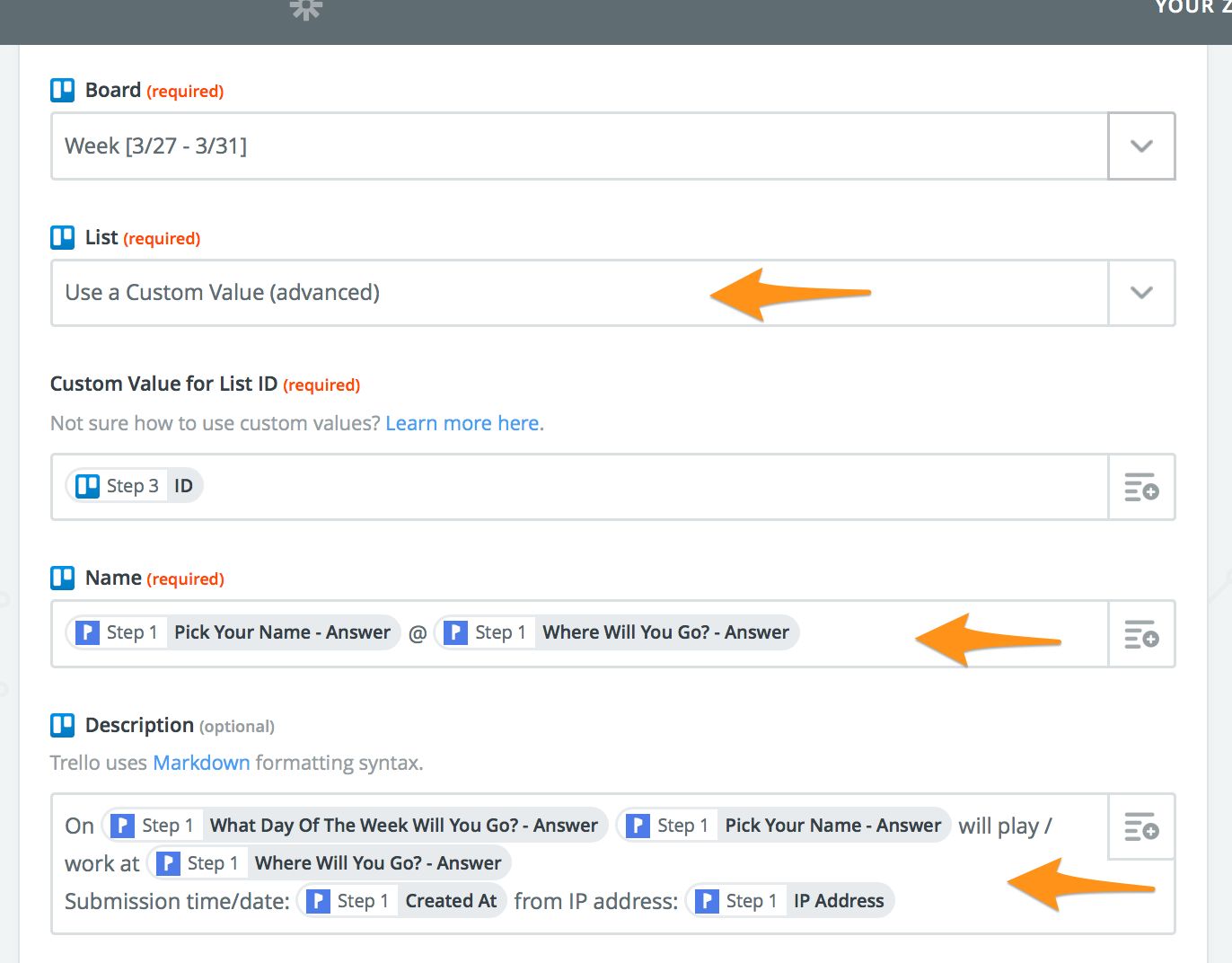The image size is (1232, 963).
Task: Select the List field Use a Custom Value
Action: [580, 293]
